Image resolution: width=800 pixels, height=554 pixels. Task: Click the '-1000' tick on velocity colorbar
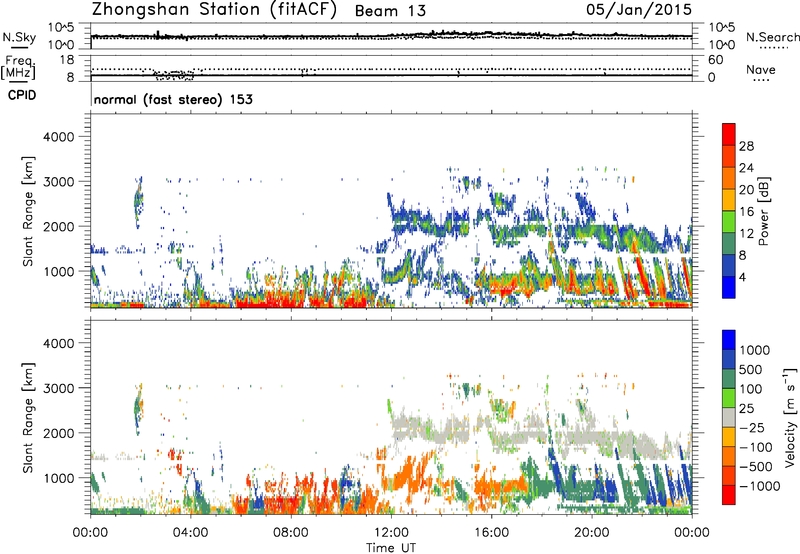tap(759, 486)
